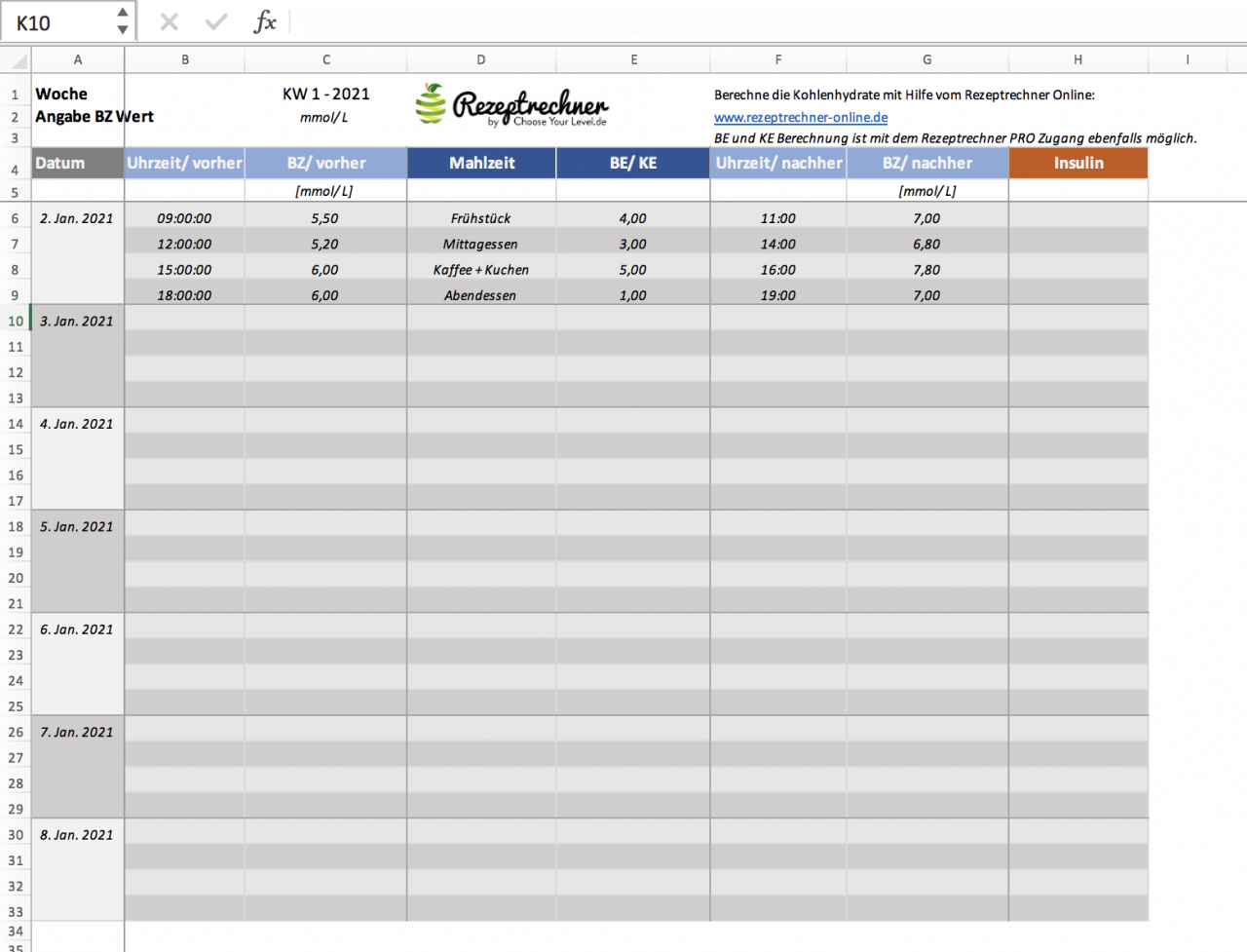Select the 'Mahlzeit' header cell
1247x952 pixels.
pos(480,163)
